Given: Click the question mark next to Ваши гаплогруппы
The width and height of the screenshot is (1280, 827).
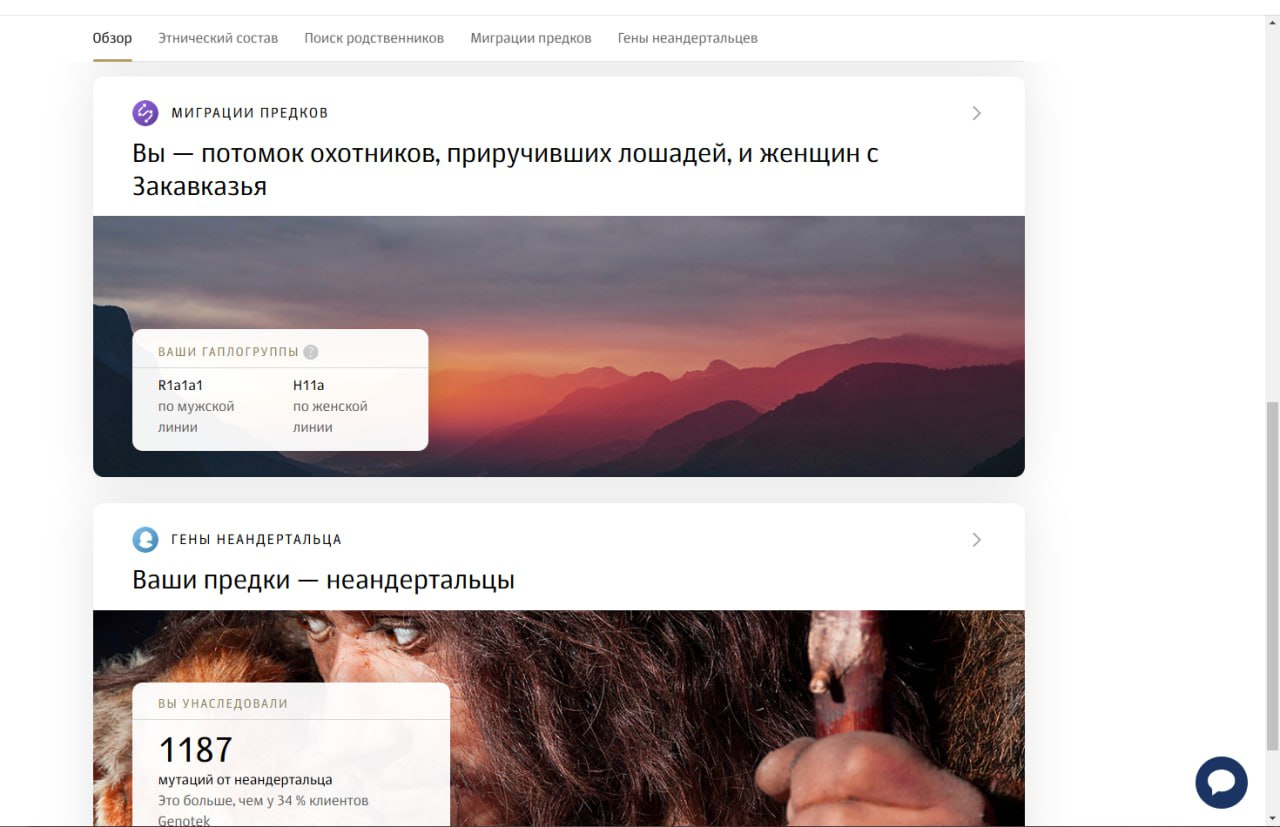Looking at the screenshot, I should [x=311, y=352].
